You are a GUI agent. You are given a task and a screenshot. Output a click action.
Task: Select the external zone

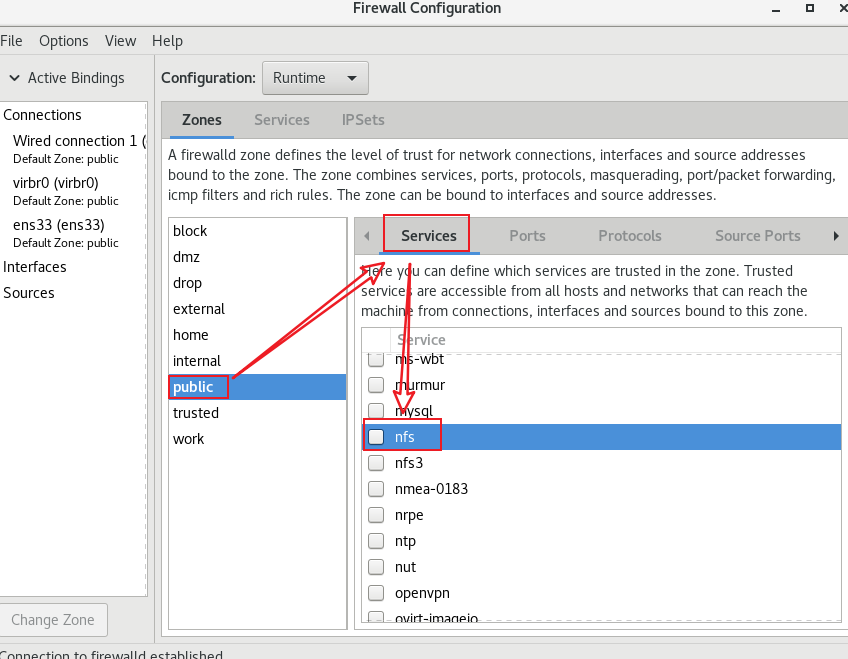257,309
